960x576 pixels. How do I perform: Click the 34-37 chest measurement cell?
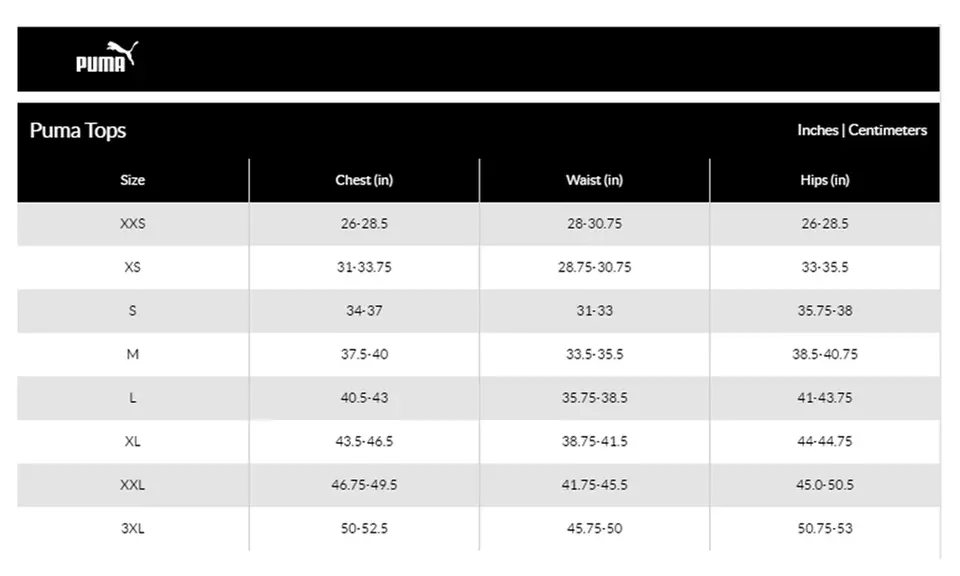pos(364,311)
